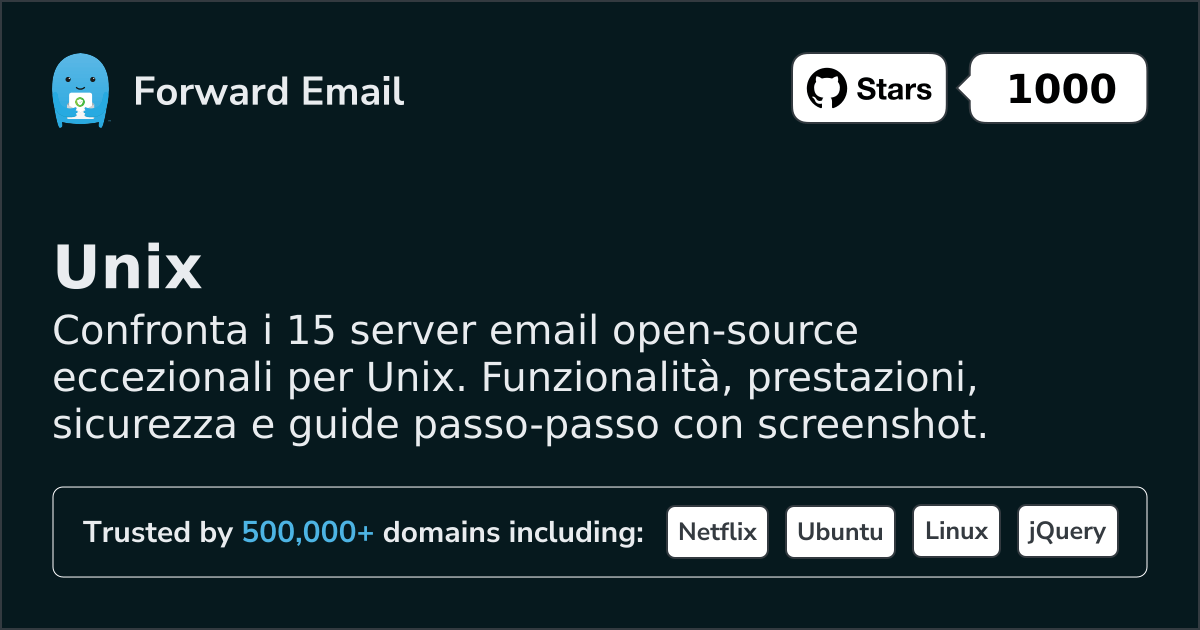Click the blue Forward Email mascot logo
Screen dimensions: 1200x630
[79, 90]
